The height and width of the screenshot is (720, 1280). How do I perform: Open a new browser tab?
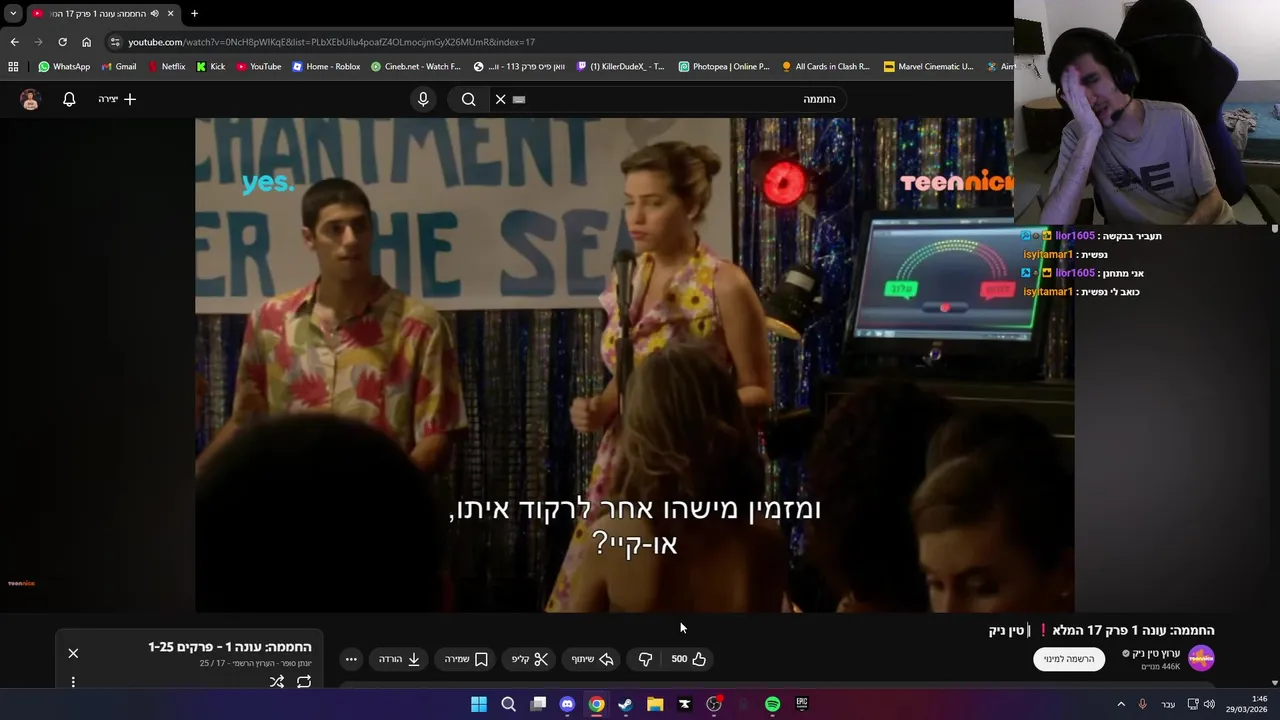coord(194,13)
